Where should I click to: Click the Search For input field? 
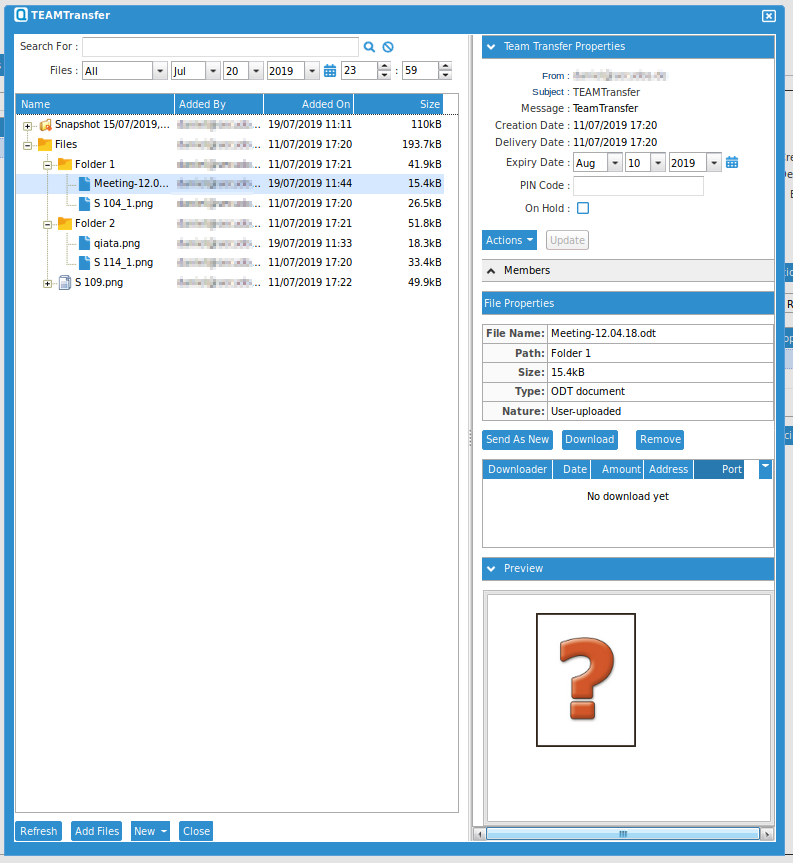point(220,47)
